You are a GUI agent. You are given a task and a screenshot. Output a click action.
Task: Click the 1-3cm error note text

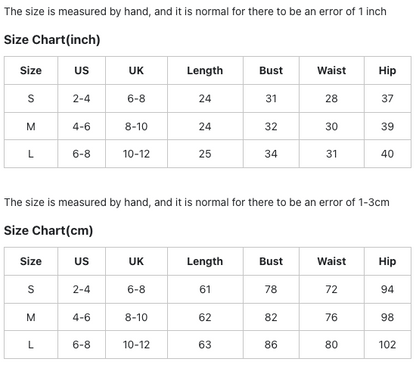(x=197, y=202)
